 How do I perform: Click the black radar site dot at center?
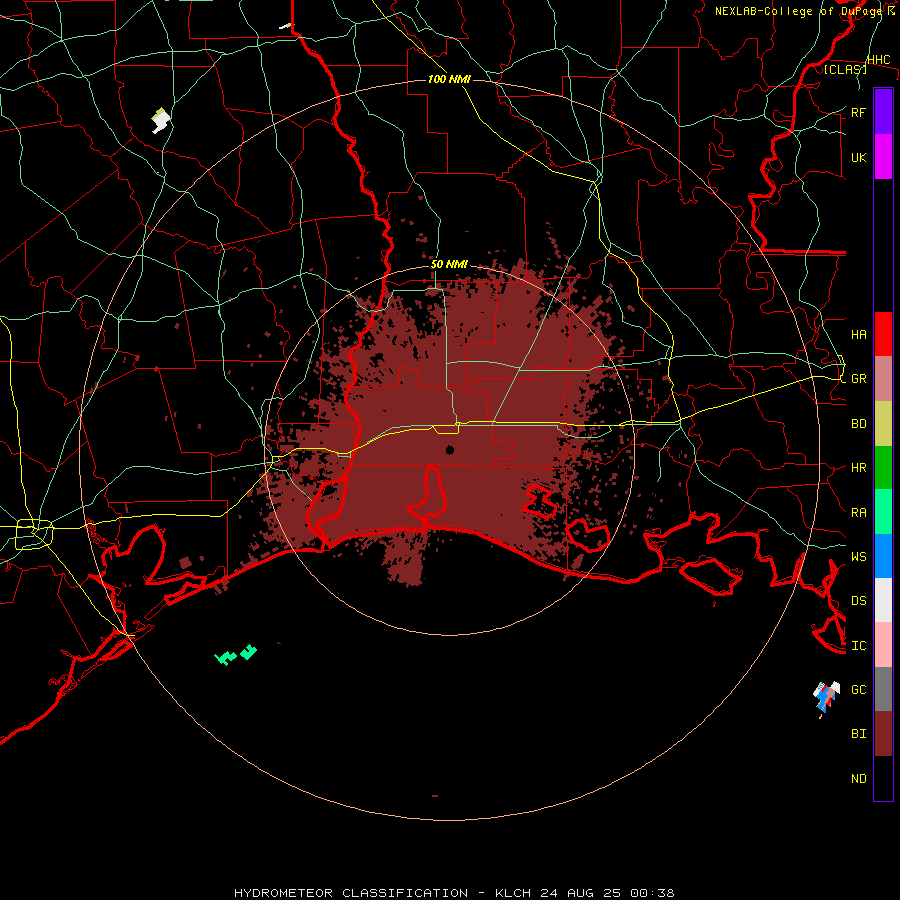(449, 449)
